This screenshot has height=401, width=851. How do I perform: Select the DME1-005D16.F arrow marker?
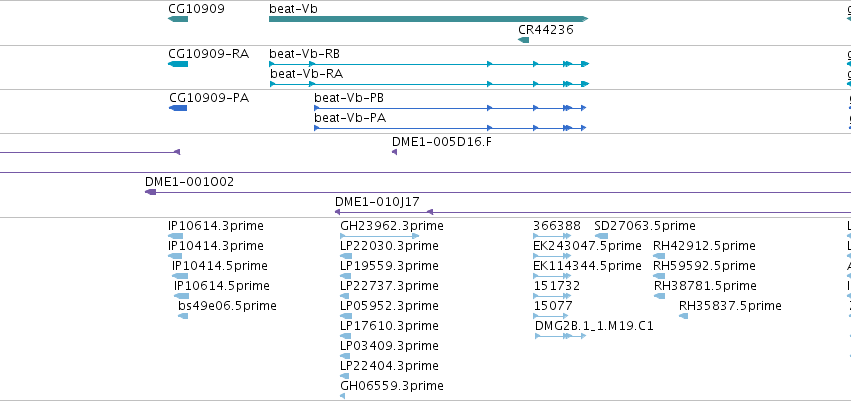pos(395,152)
